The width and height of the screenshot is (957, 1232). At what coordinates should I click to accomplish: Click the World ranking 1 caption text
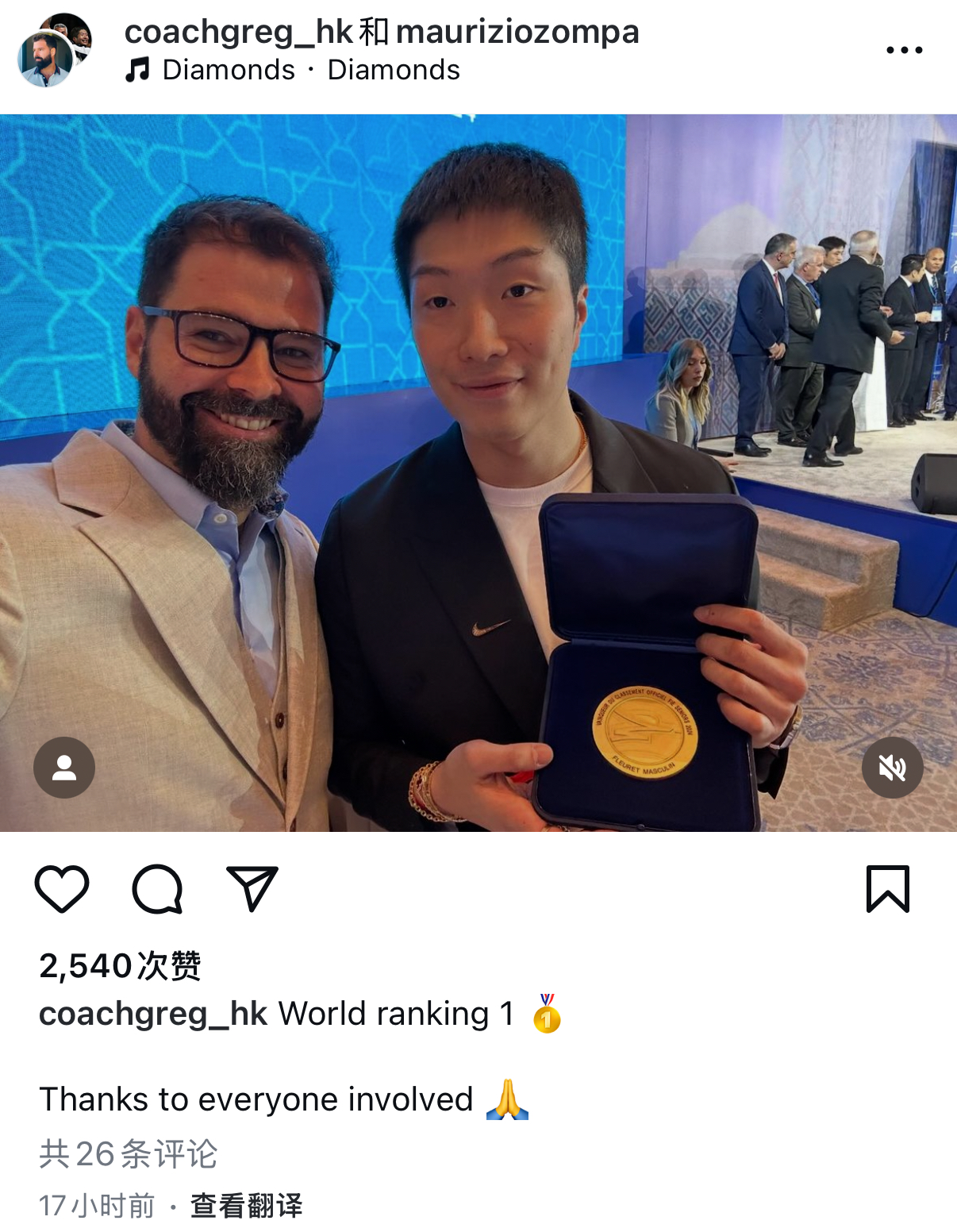[x=396, y=1014]
